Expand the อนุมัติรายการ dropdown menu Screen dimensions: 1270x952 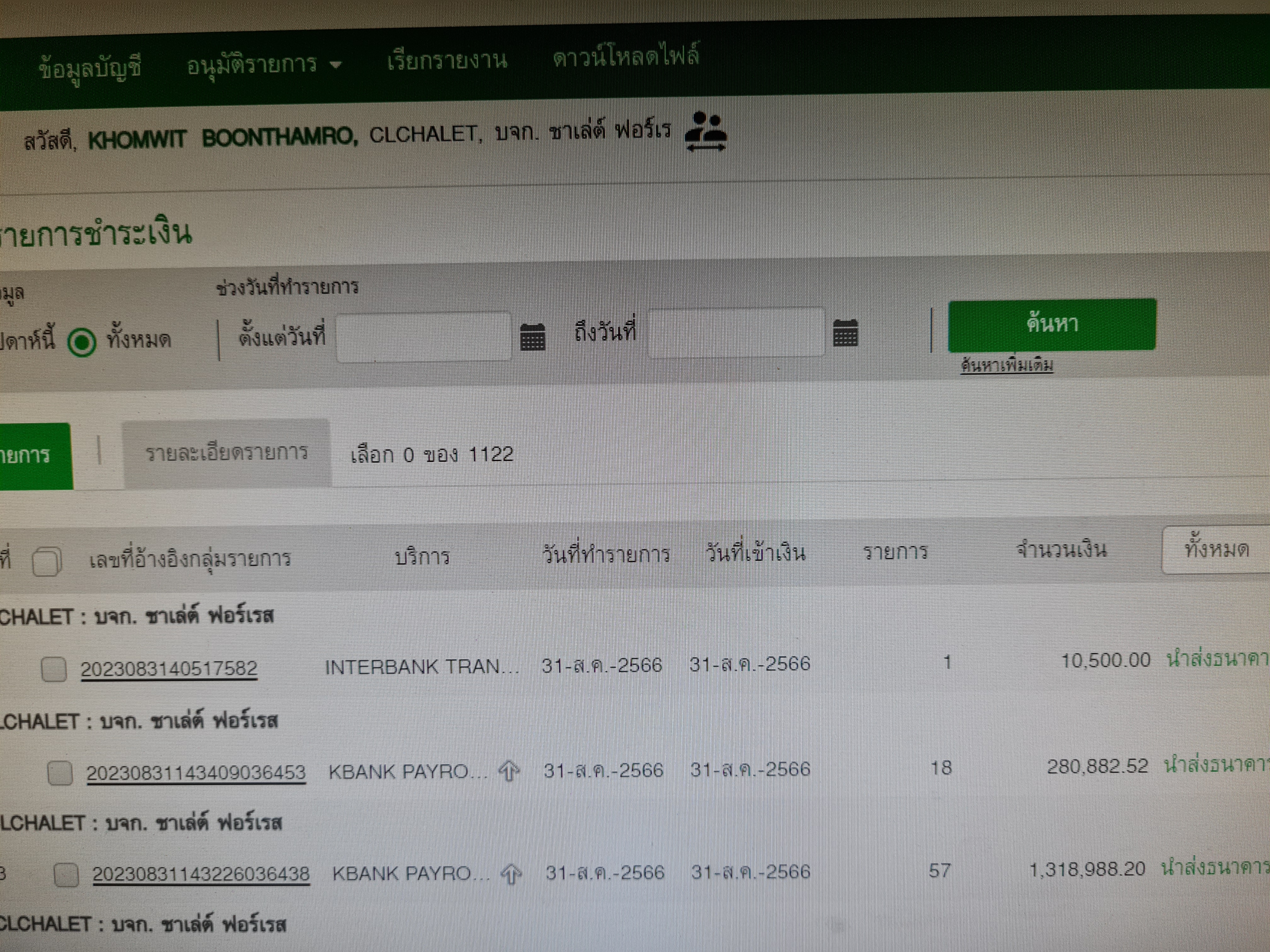tap(264, 65)
